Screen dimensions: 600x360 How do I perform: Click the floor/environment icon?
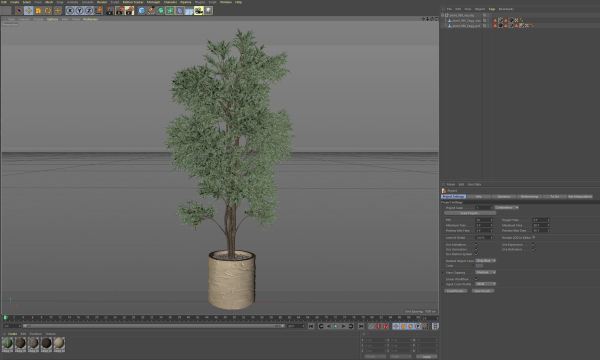tap(189, 11)
